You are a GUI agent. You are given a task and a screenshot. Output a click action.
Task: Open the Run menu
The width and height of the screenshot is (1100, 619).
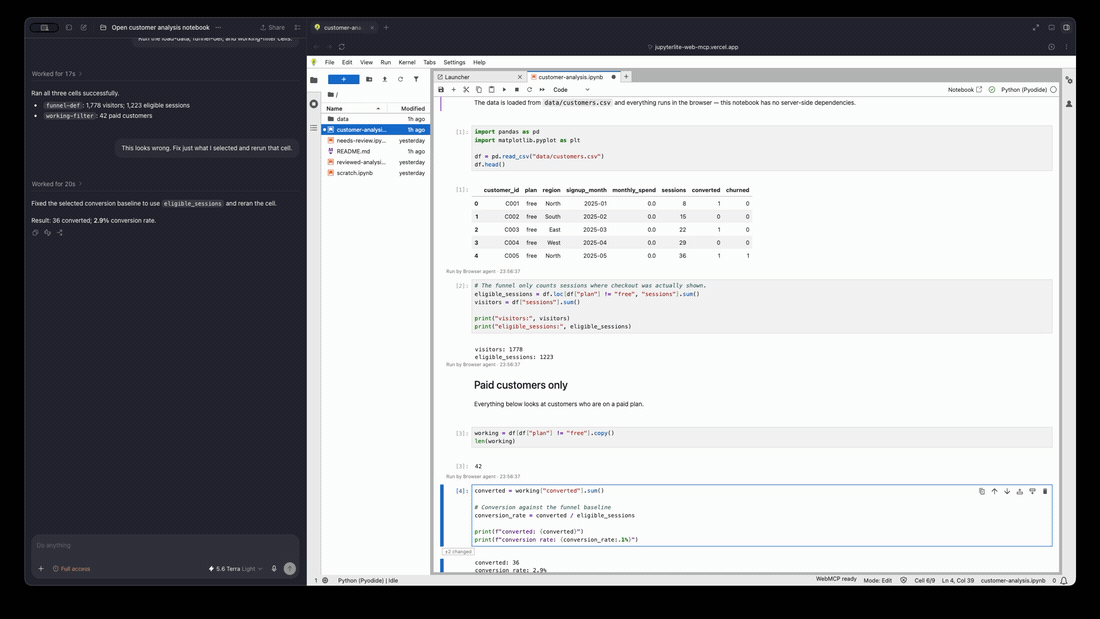click(x=386, y=62)
